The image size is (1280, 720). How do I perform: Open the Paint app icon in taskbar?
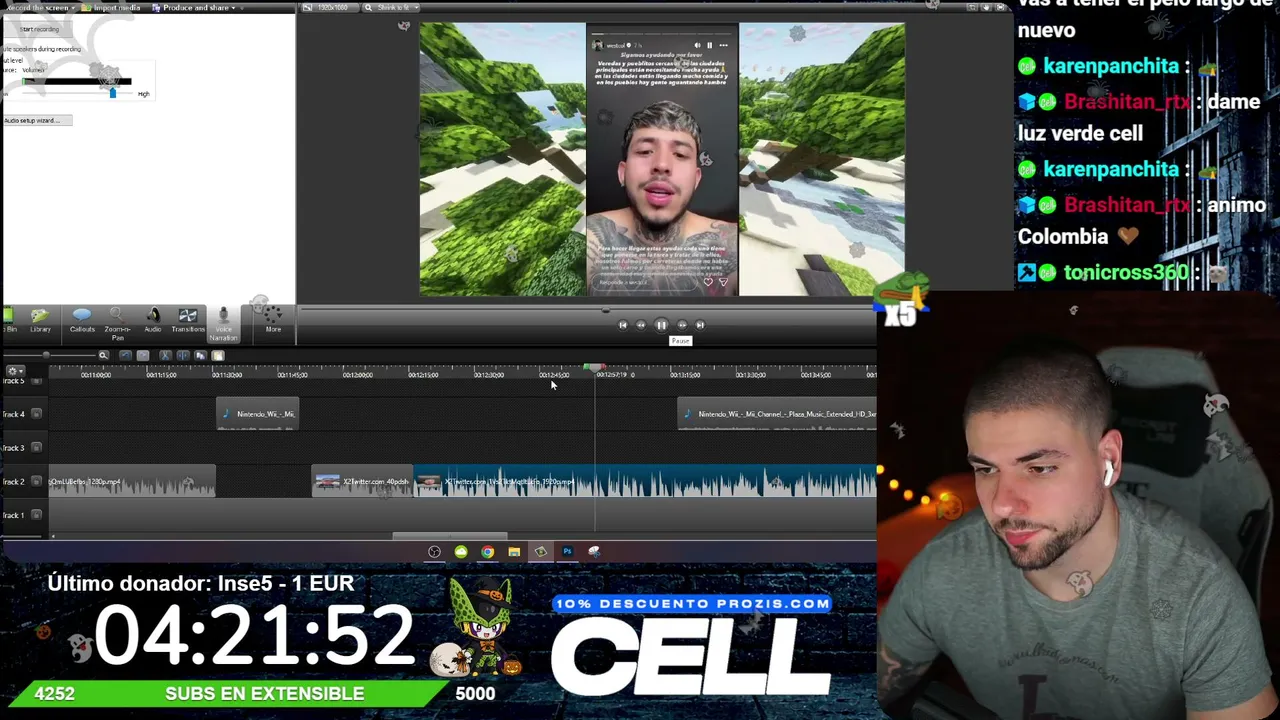(x=594, y=552)
